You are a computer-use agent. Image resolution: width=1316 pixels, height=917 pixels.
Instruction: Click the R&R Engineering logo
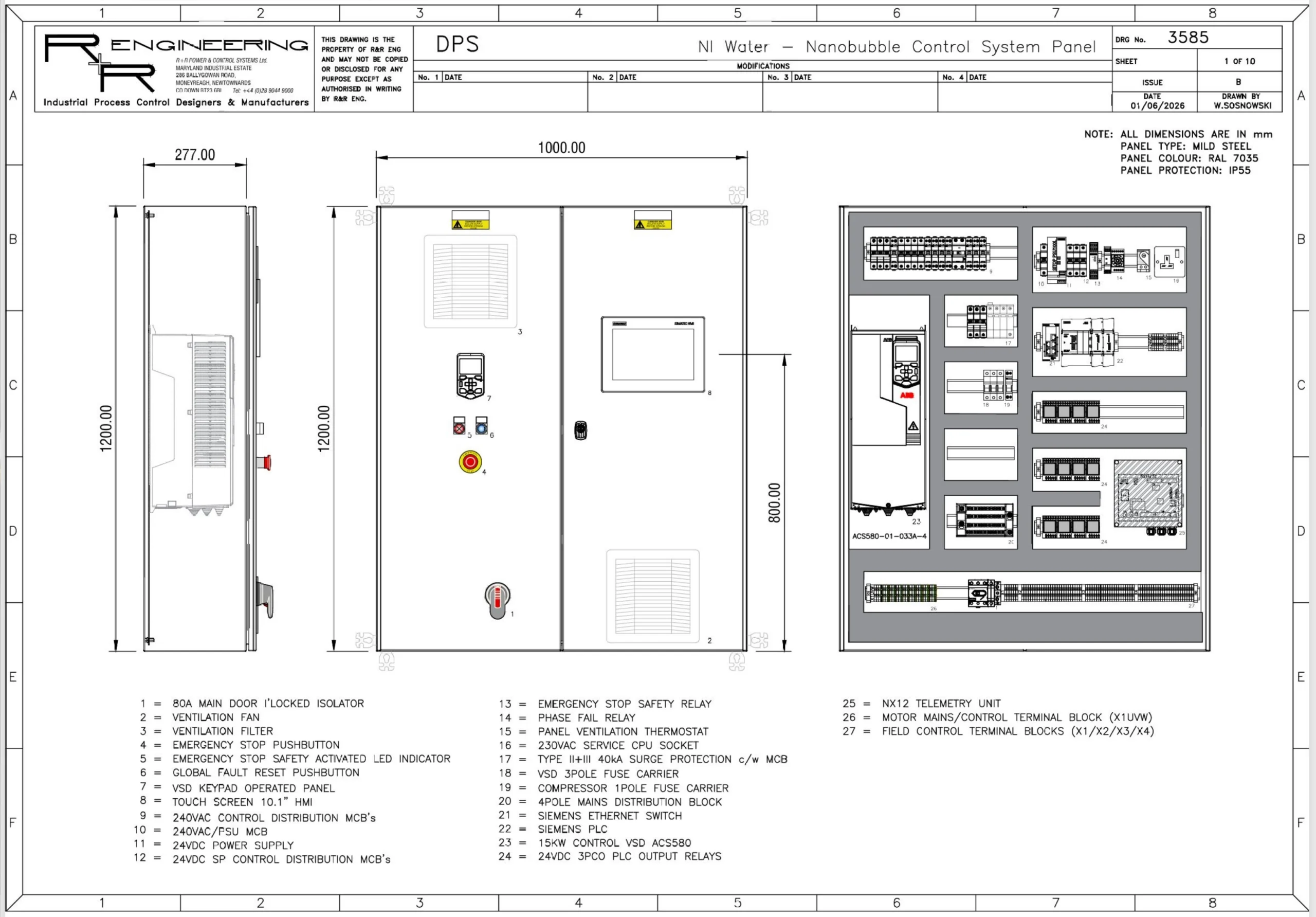(x=175, y=69)
